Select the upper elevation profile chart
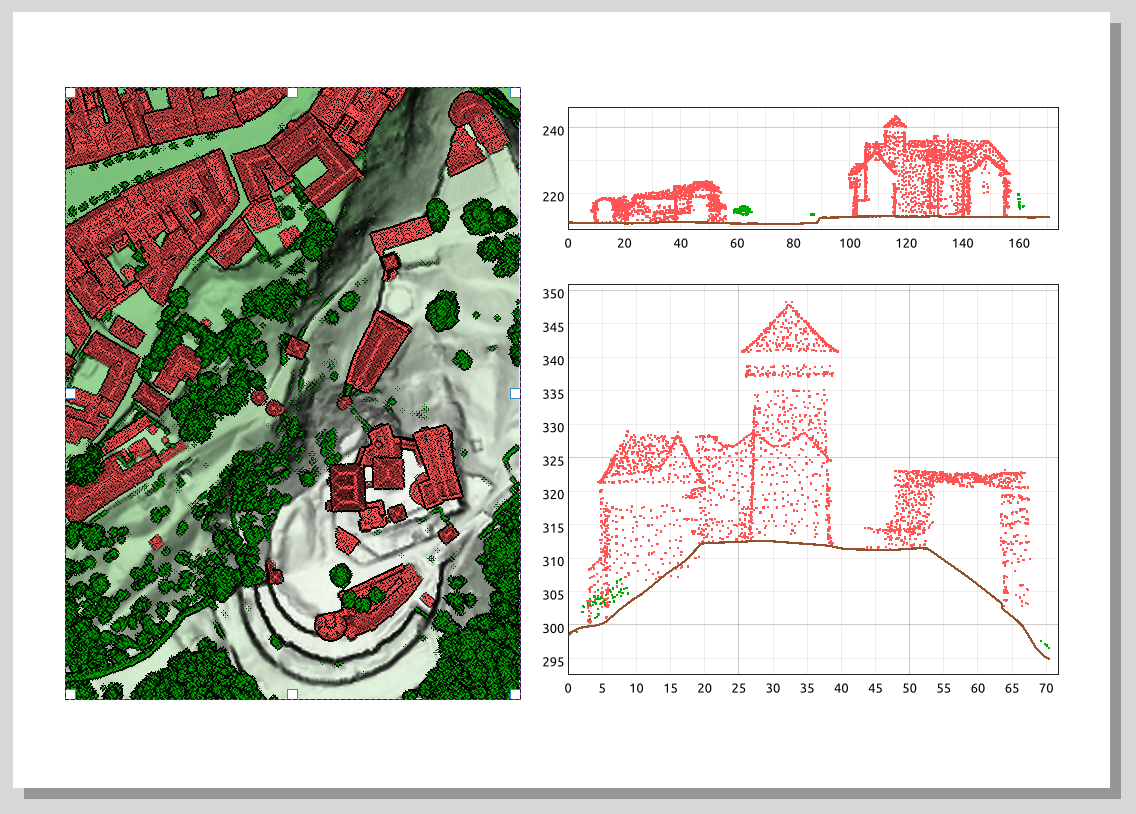This screenshot has width=1136, height=814. [x=812, y=168]
